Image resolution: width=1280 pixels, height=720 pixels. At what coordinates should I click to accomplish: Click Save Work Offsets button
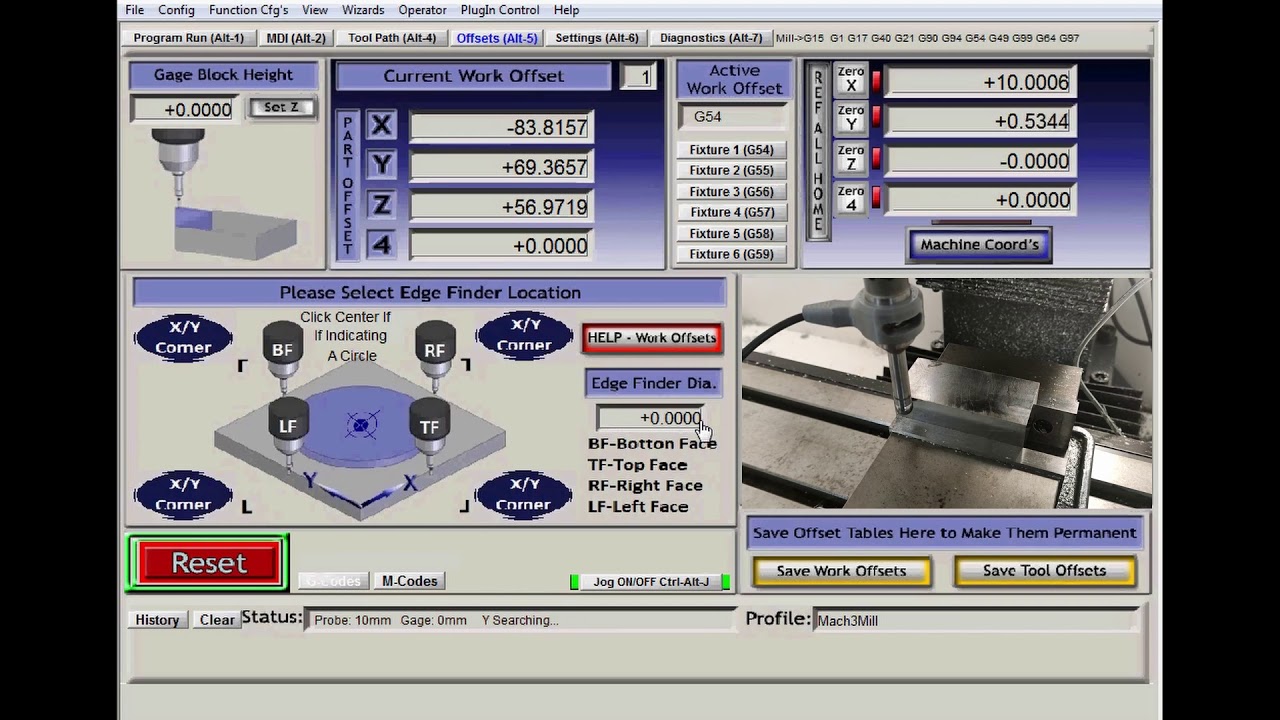pyautogui.click(x=841, y=571)
